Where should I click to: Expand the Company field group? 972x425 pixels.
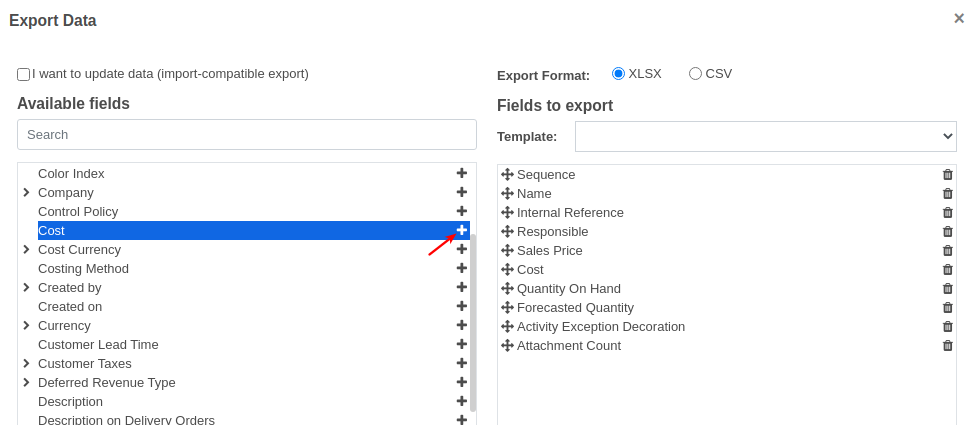pos(26,192)
